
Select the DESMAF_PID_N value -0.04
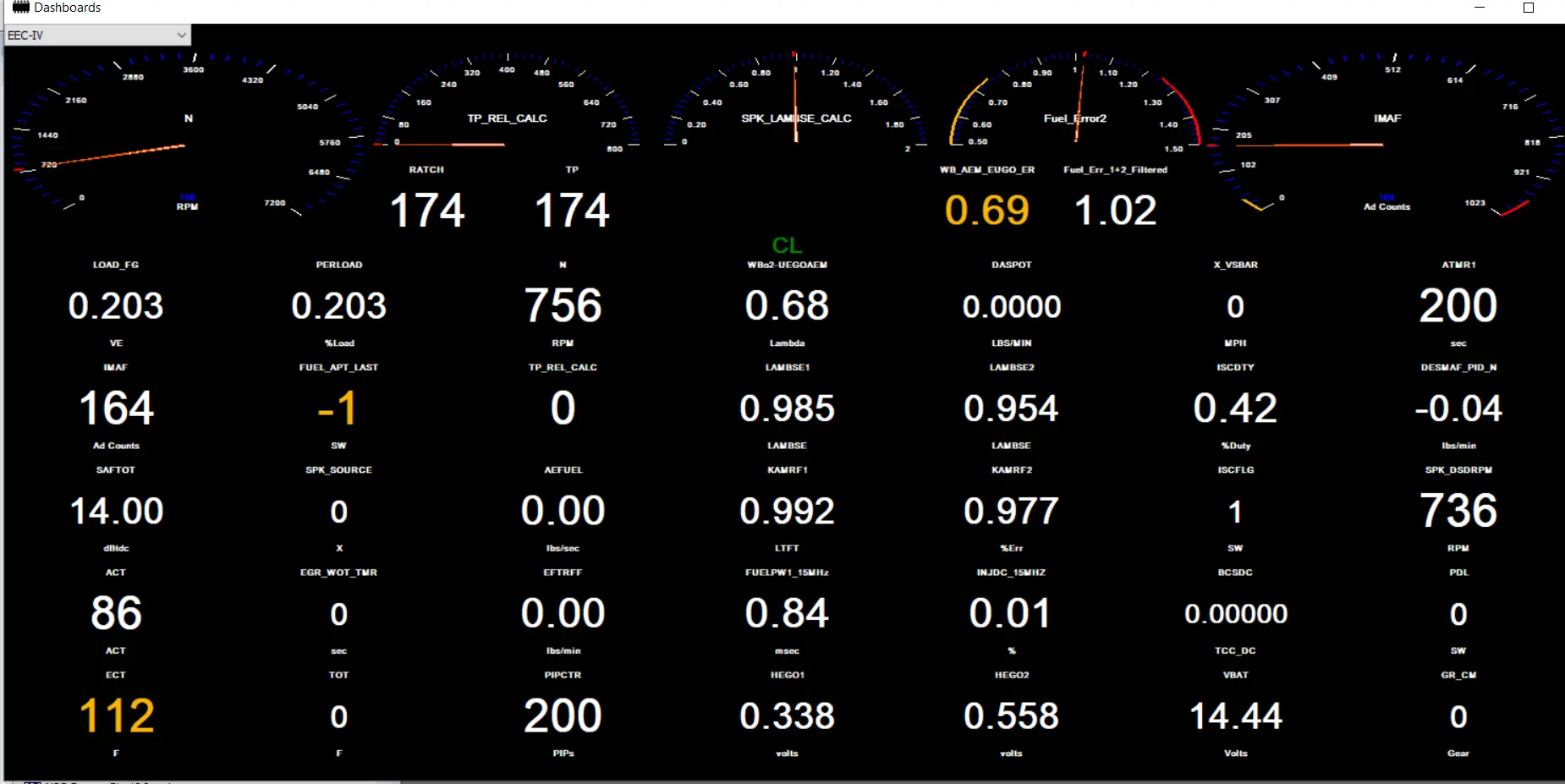[1458, 409]
